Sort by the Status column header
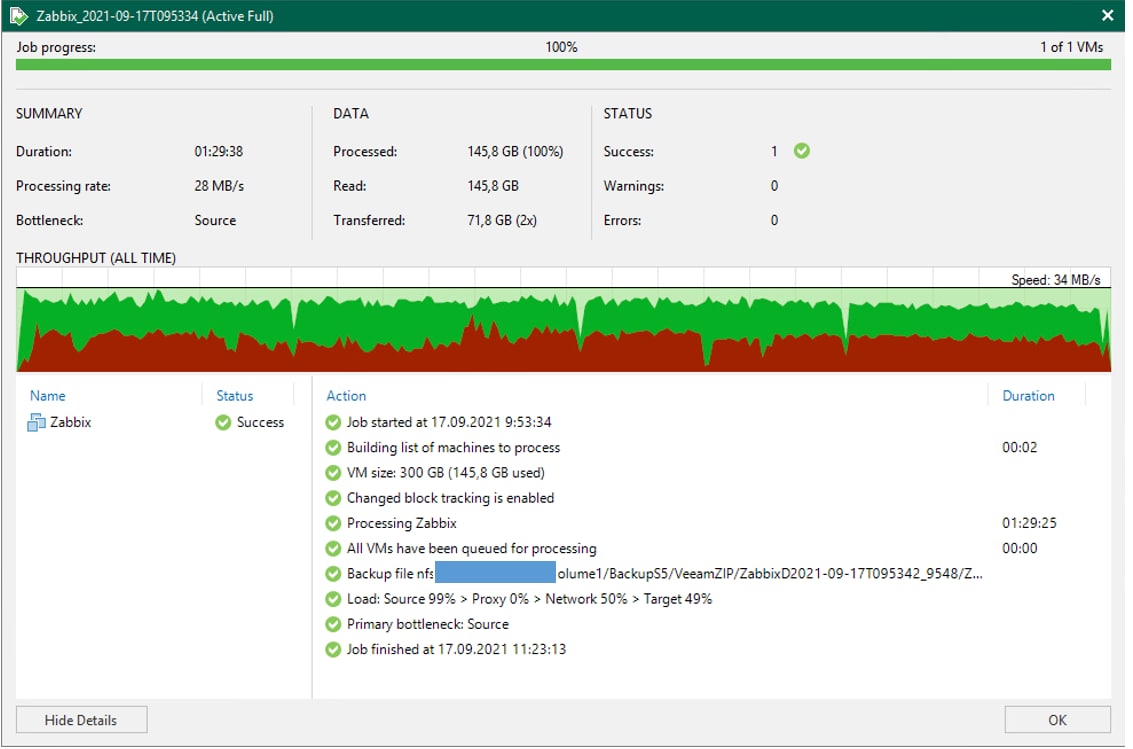The height and width of the screenshot is (749, 1133). tap(236, 398)
